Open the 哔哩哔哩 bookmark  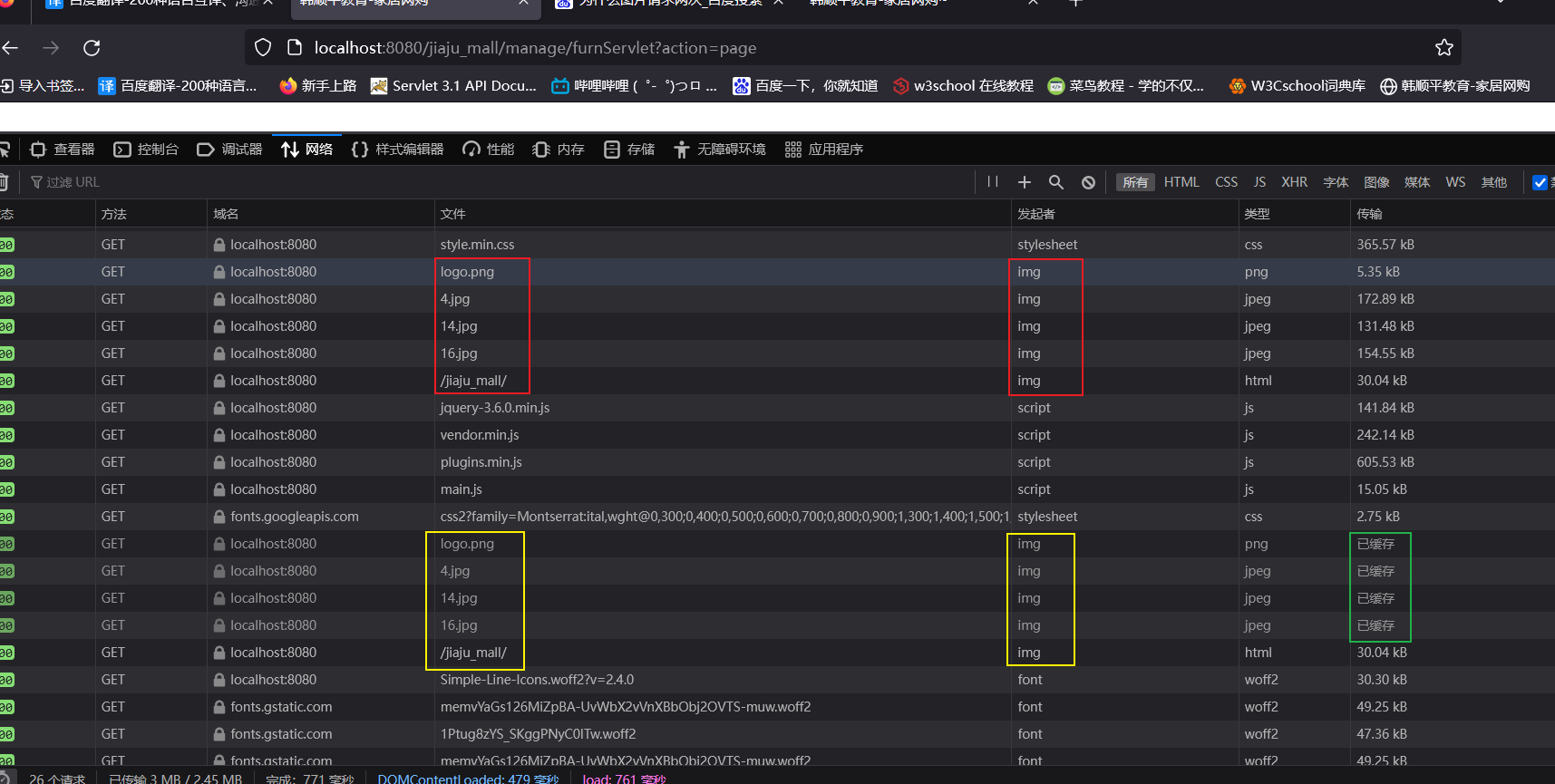tap(634, 86)
